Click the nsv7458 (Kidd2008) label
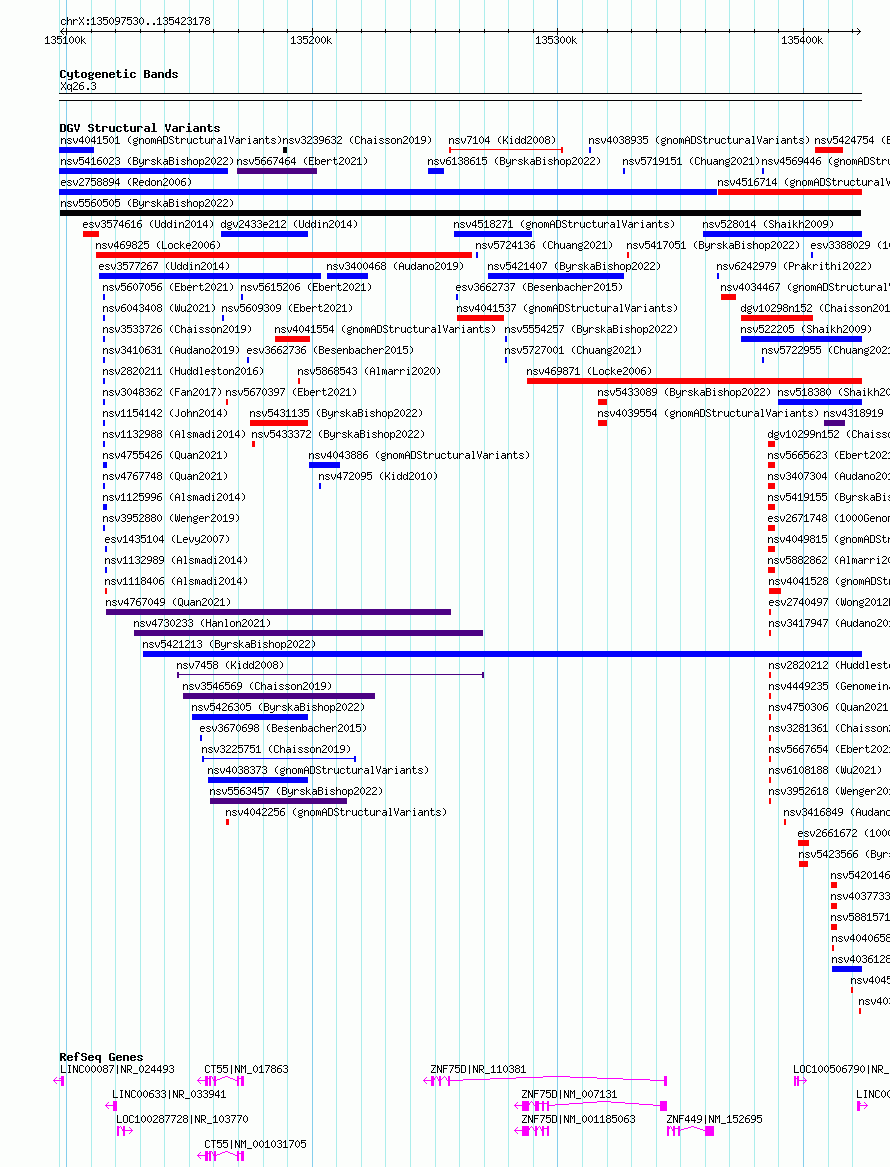Viewport: 890px width, 1167px height. point(230,665)
